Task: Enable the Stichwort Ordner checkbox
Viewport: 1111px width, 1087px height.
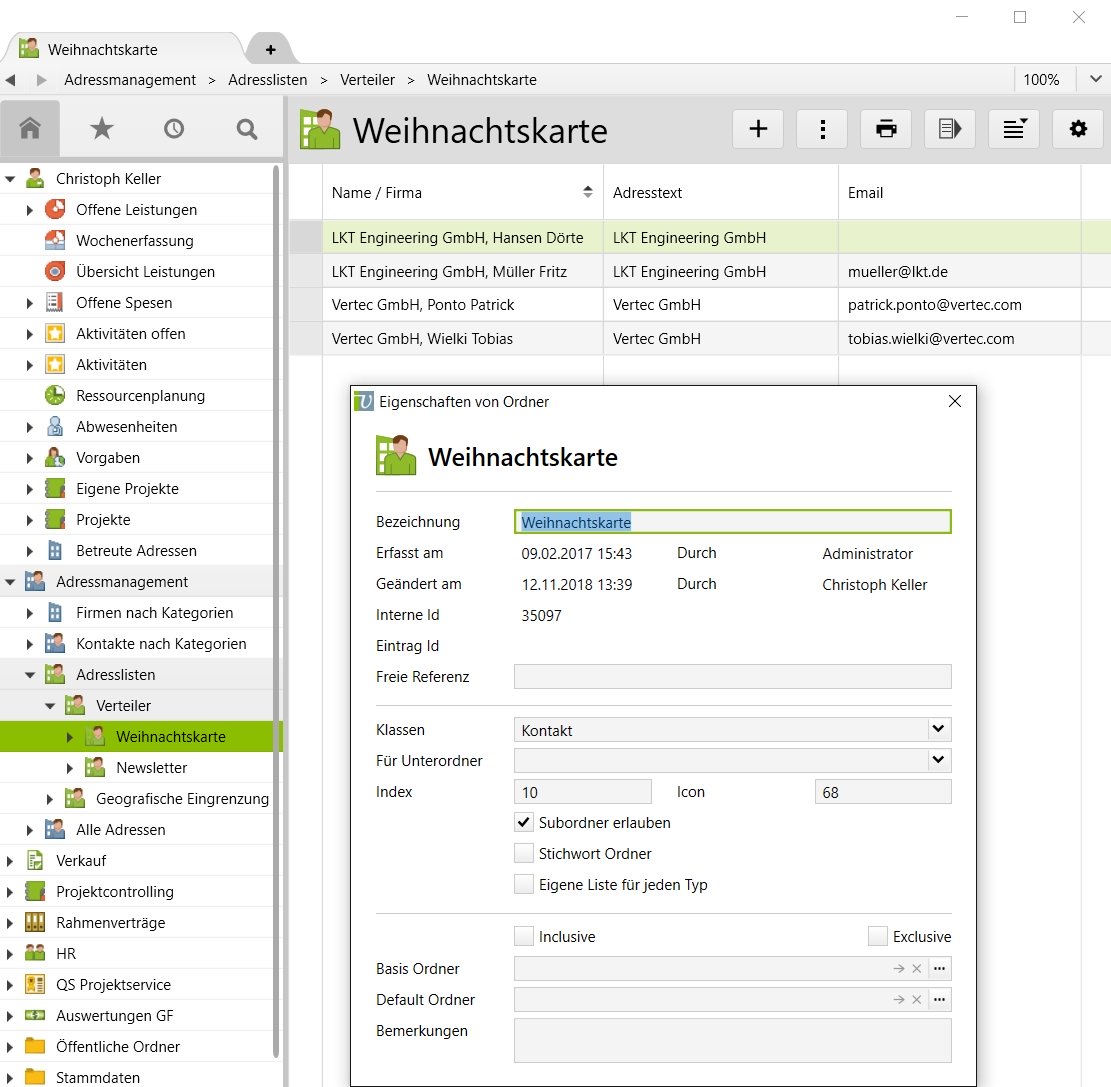Action: click(524, 854)
